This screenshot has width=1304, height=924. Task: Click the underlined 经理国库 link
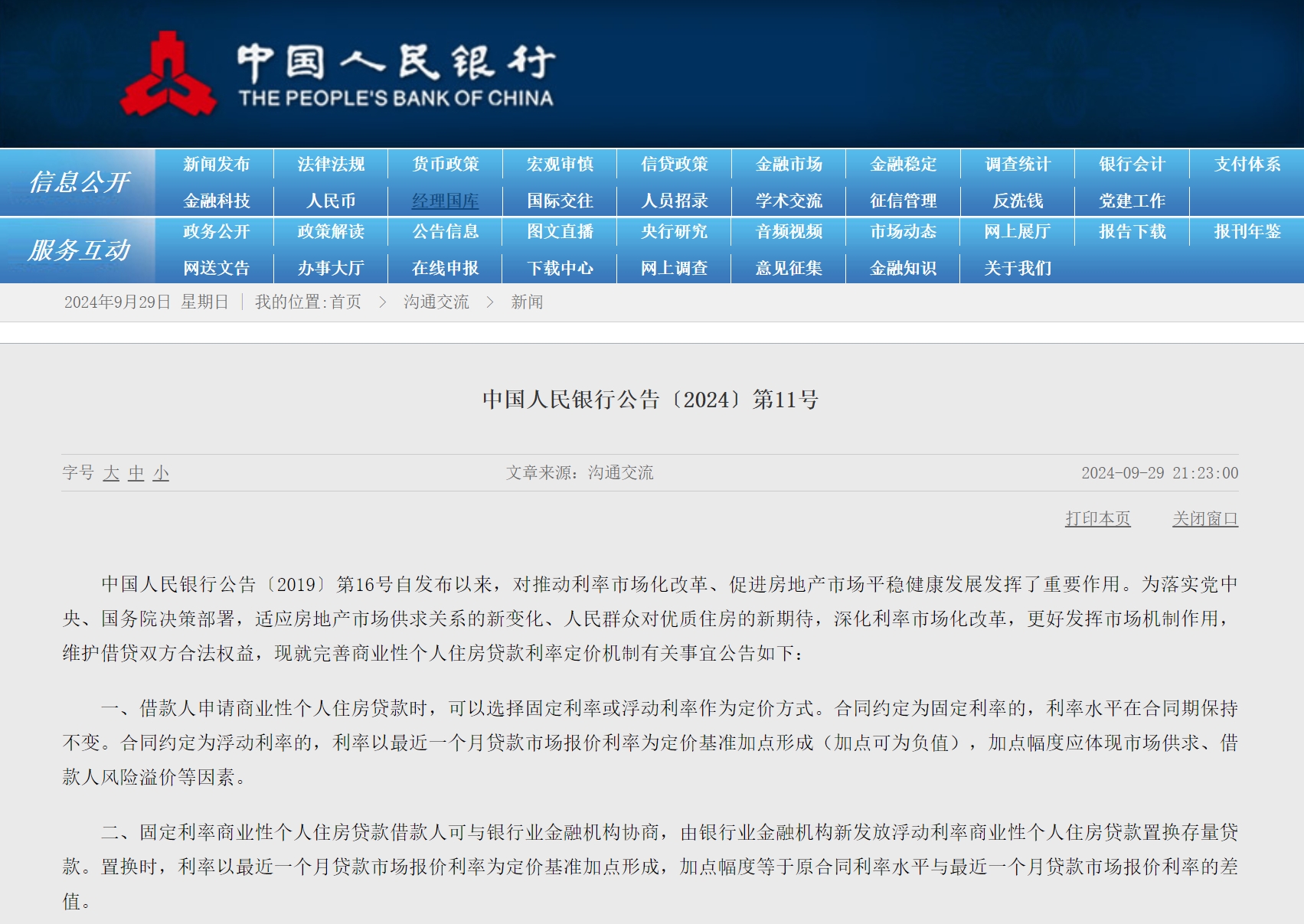click(x=446, y=201)
